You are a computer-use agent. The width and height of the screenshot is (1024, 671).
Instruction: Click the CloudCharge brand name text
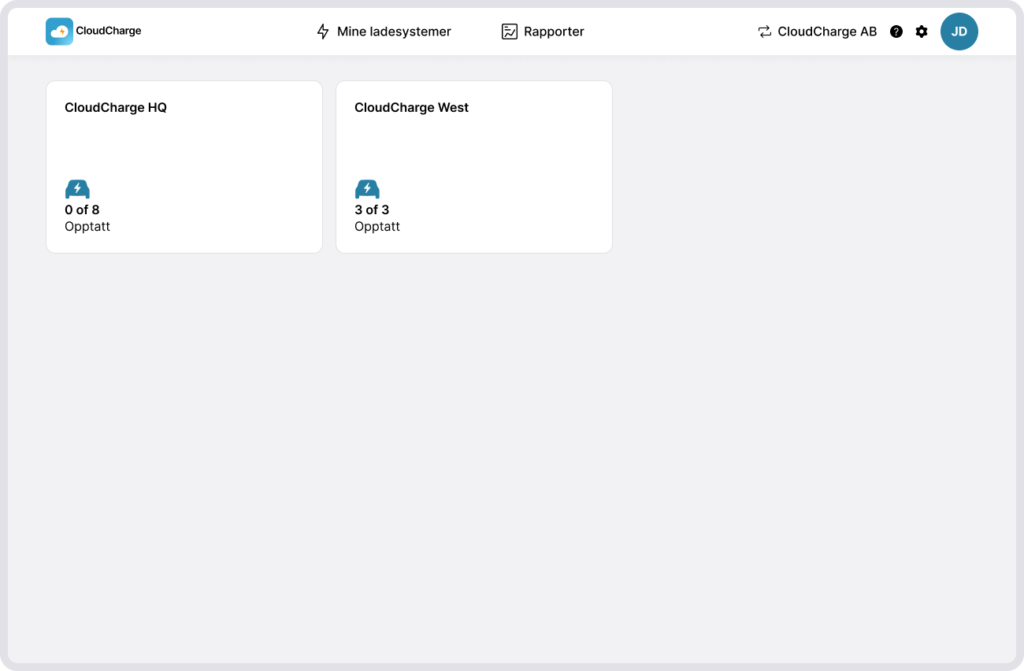(108, 31)
